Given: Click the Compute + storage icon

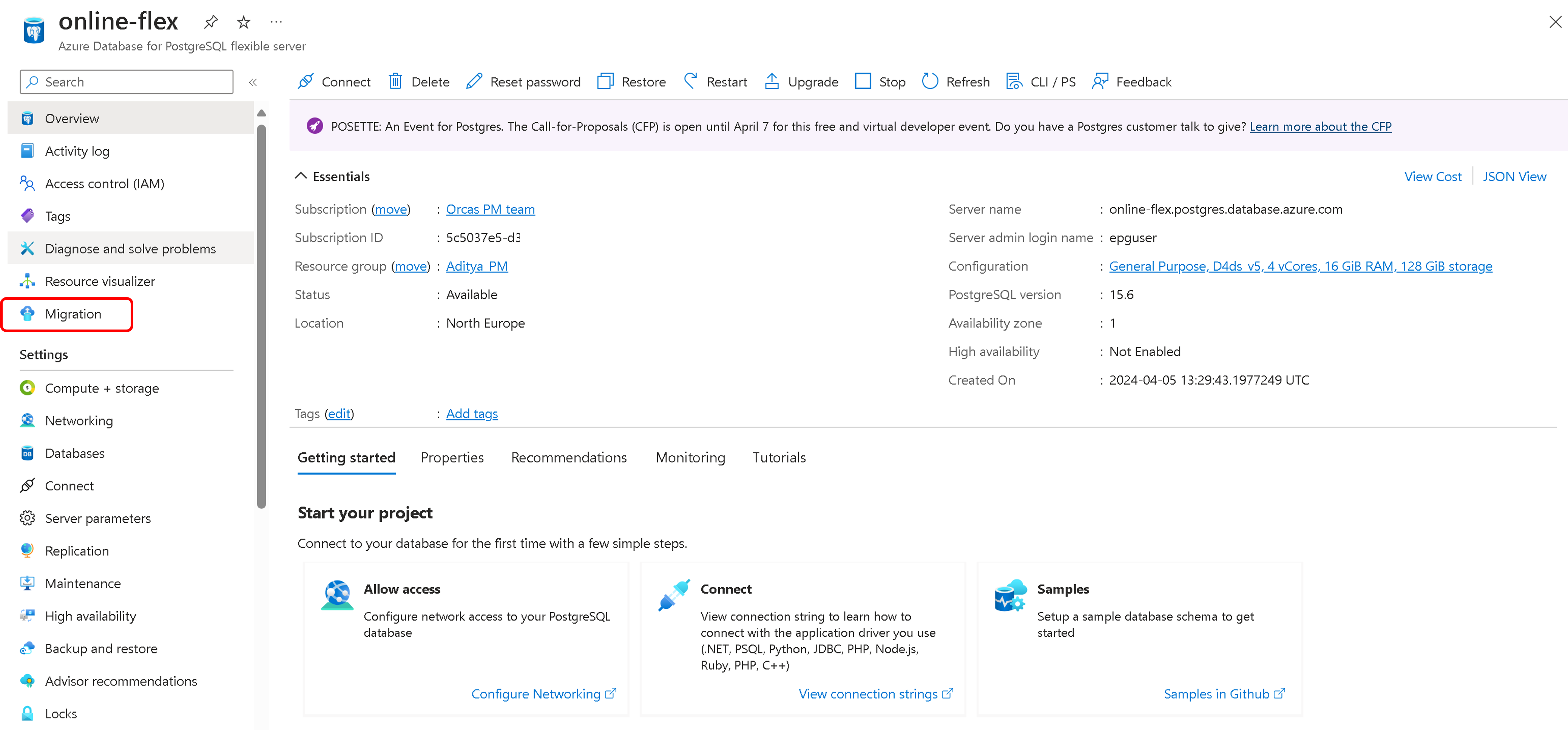Looking at the screenshot, I should point(28,388).
